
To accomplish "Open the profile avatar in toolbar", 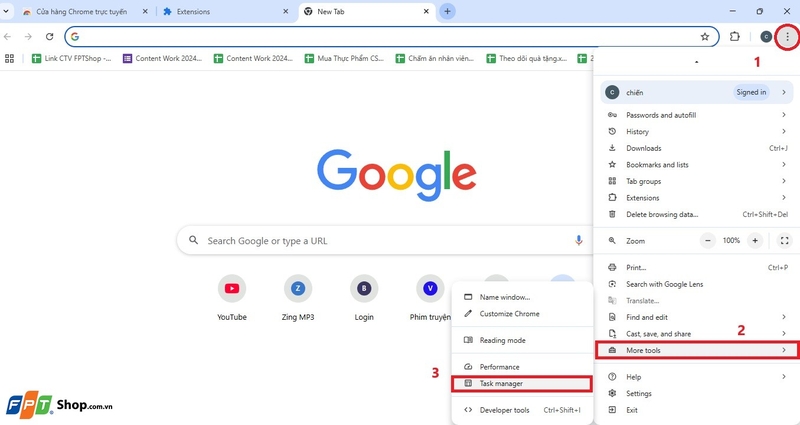I will pos(766,37).
